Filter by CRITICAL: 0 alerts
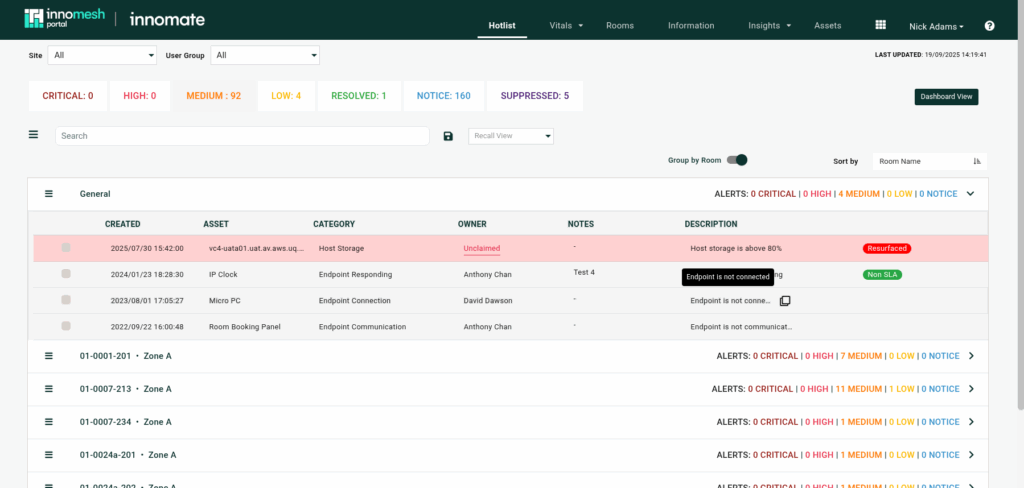1024x488 pixels. coord(68,96)
